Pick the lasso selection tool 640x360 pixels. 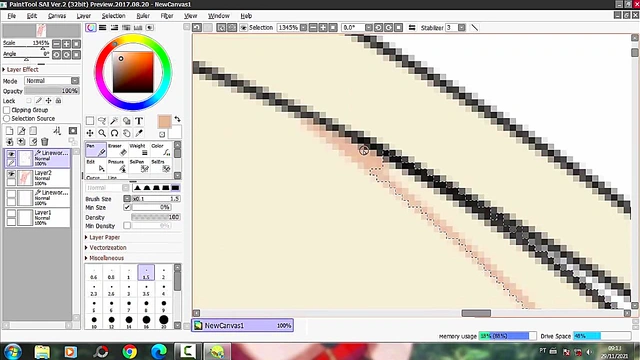(102, 121)
